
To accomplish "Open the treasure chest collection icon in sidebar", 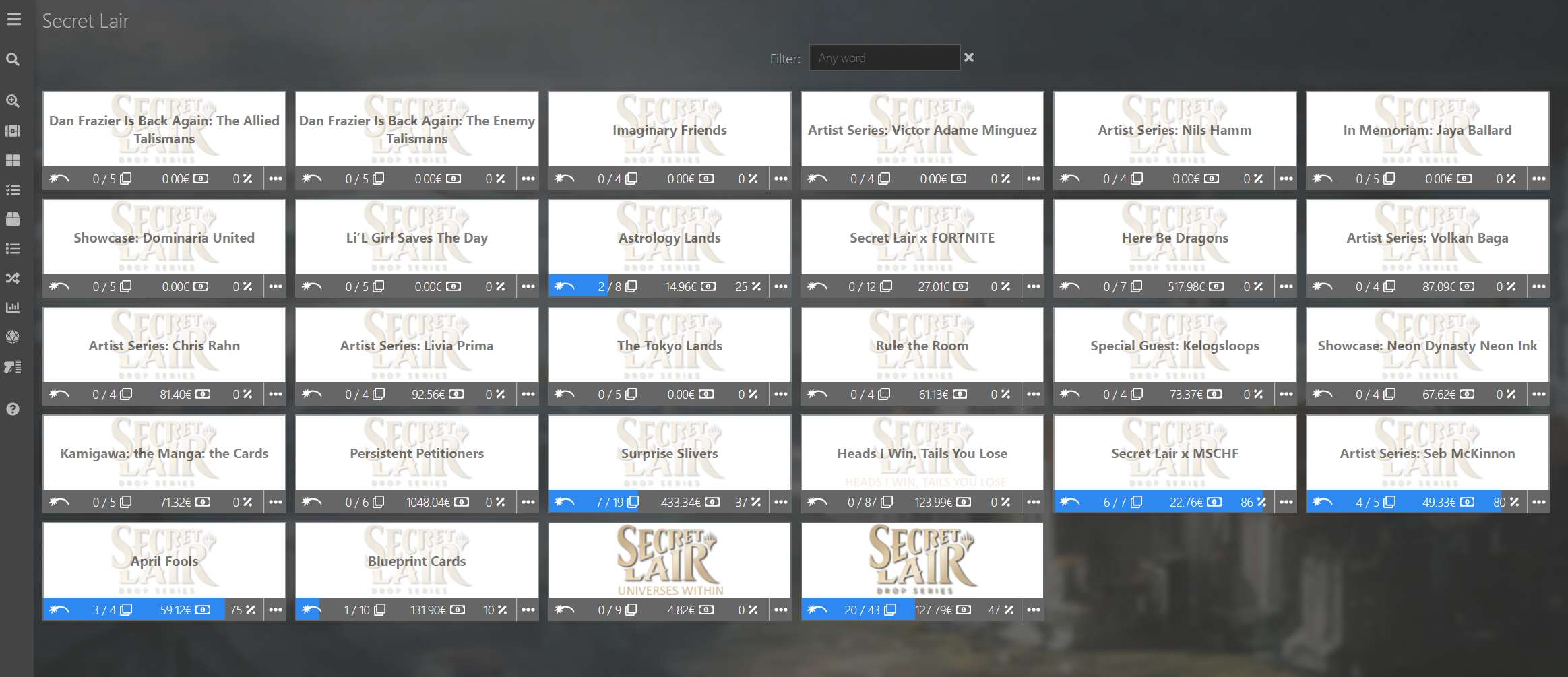I will click(13, 131).
